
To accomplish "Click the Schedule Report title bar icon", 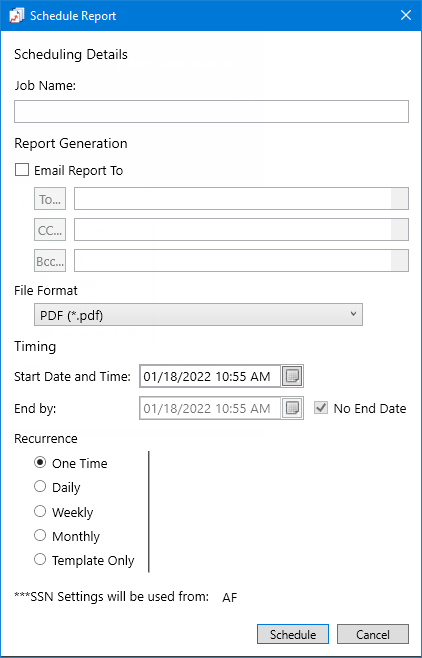I will pyautogui.click(x=16, y=16).
